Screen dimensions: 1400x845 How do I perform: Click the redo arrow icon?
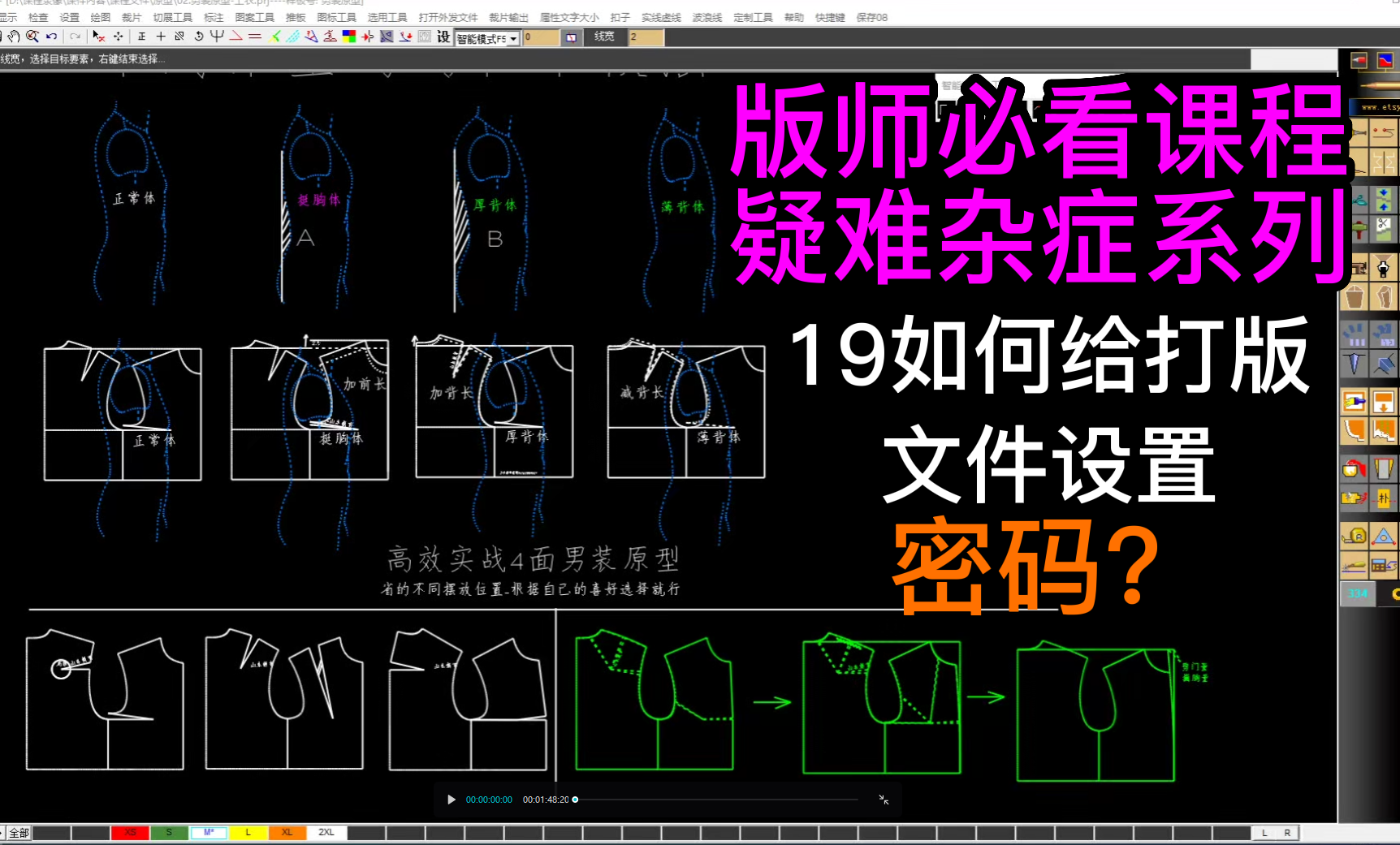click(75, 37)
